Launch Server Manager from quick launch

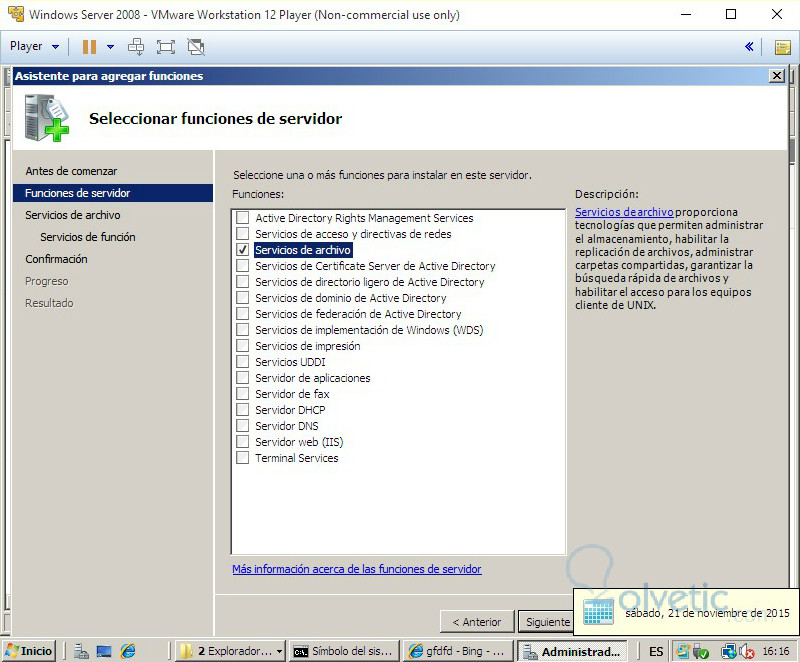click(x=81, y=651)
